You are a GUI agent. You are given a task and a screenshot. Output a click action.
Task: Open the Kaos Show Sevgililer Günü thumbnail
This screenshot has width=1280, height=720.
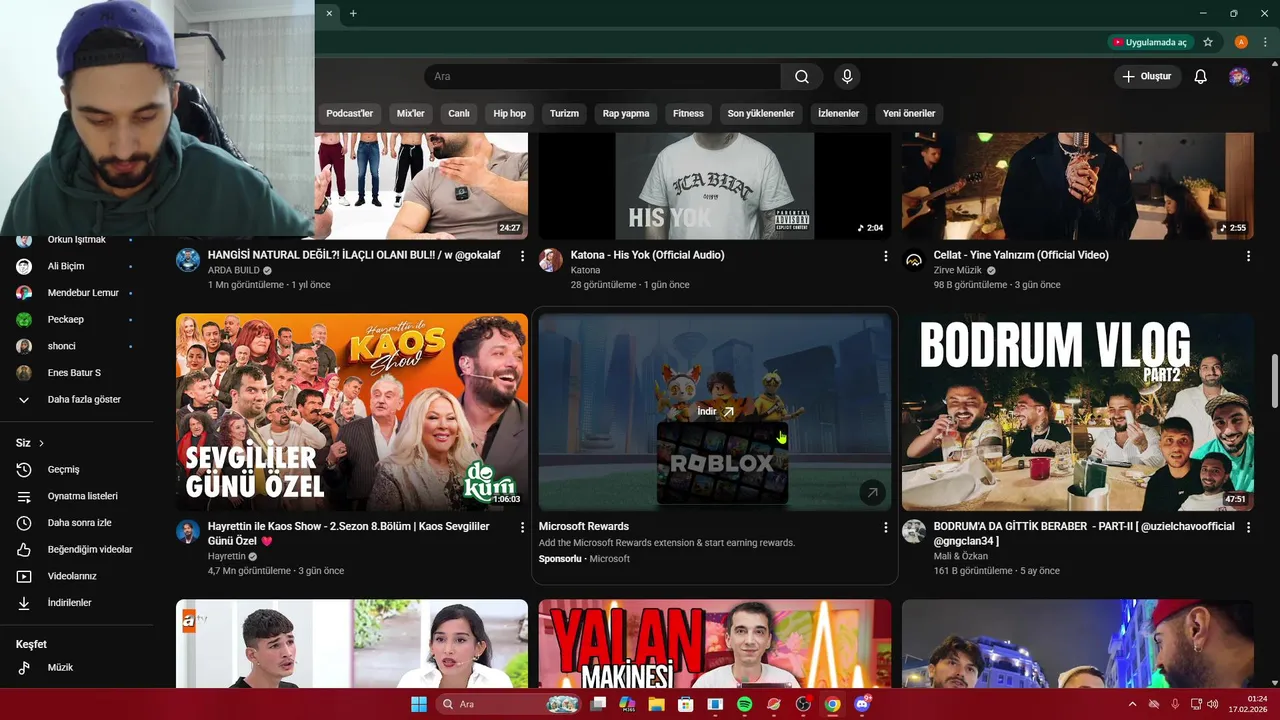coord(352,412)
